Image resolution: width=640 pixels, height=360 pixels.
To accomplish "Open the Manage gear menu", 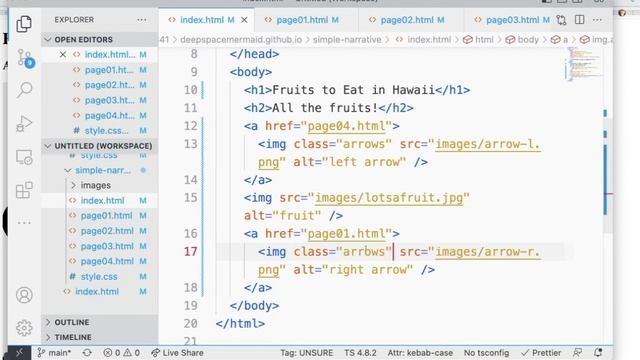I will 24,328.
